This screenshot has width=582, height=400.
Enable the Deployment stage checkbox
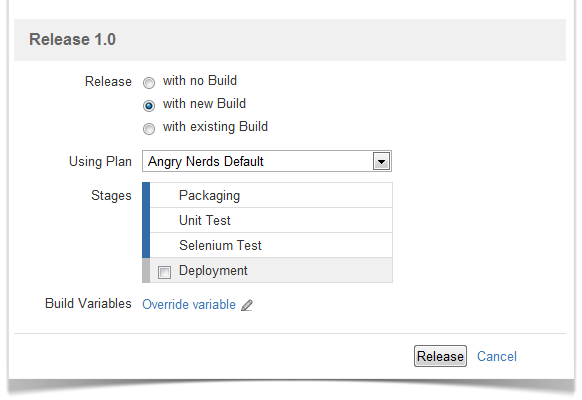[164, 272]
